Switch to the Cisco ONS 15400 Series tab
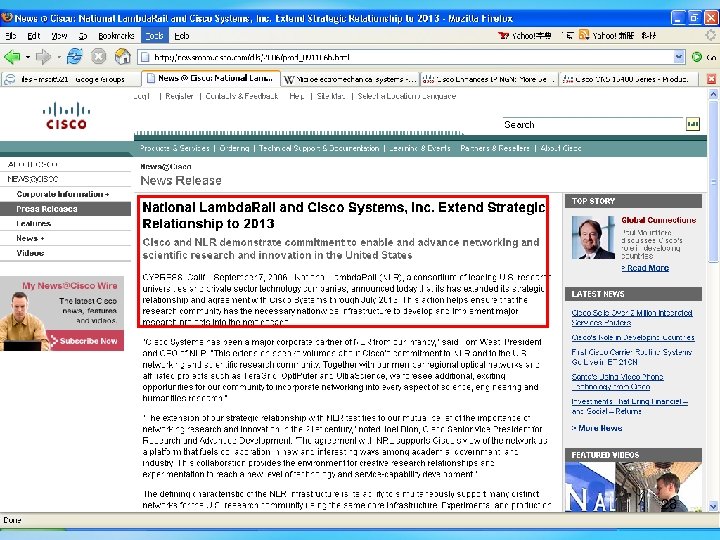 pyautogui.click(x=628, y=79)
